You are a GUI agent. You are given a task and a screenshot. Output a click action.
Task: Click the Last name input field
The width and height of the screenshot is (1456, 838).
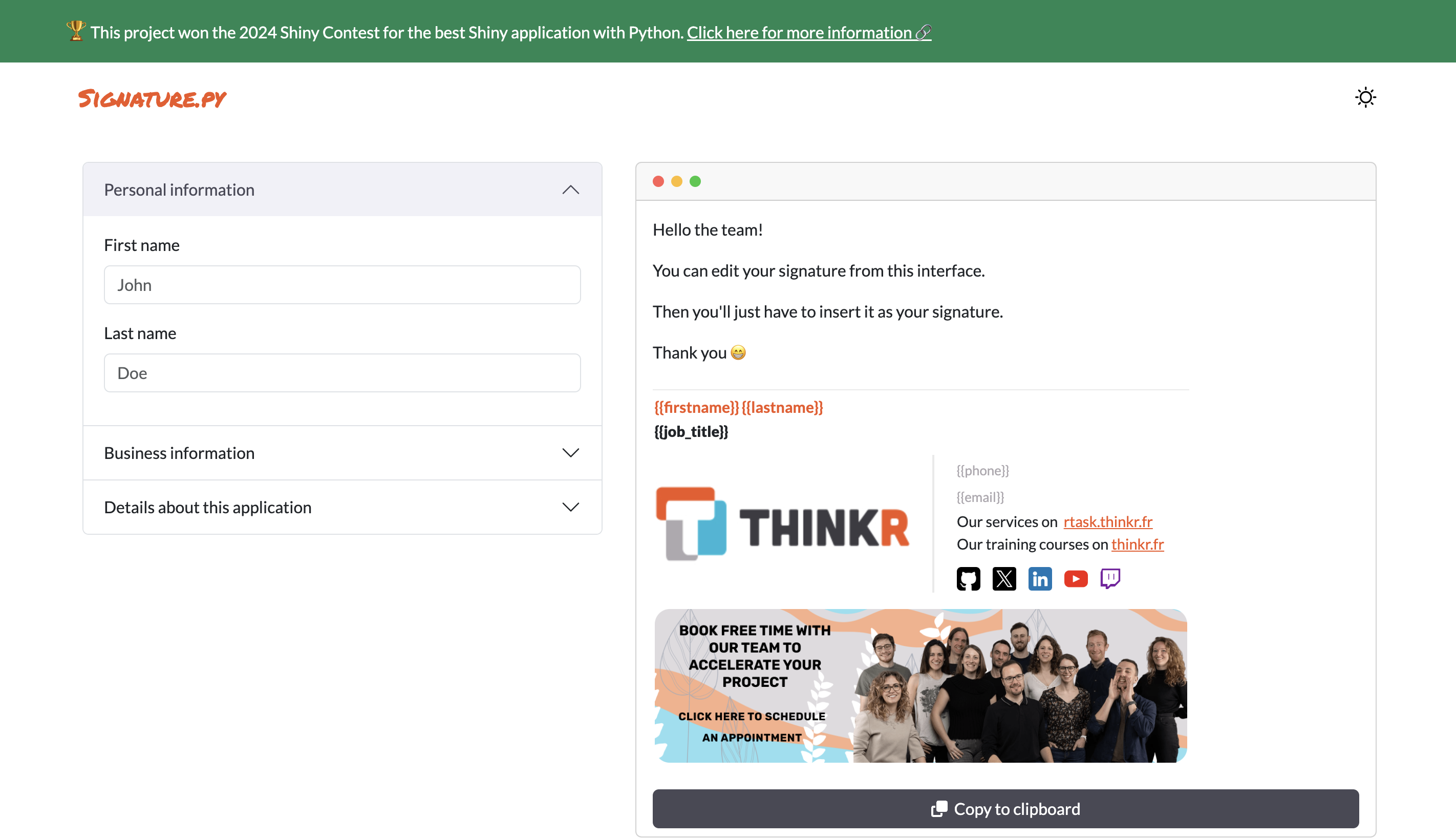[x=342, y=373]
